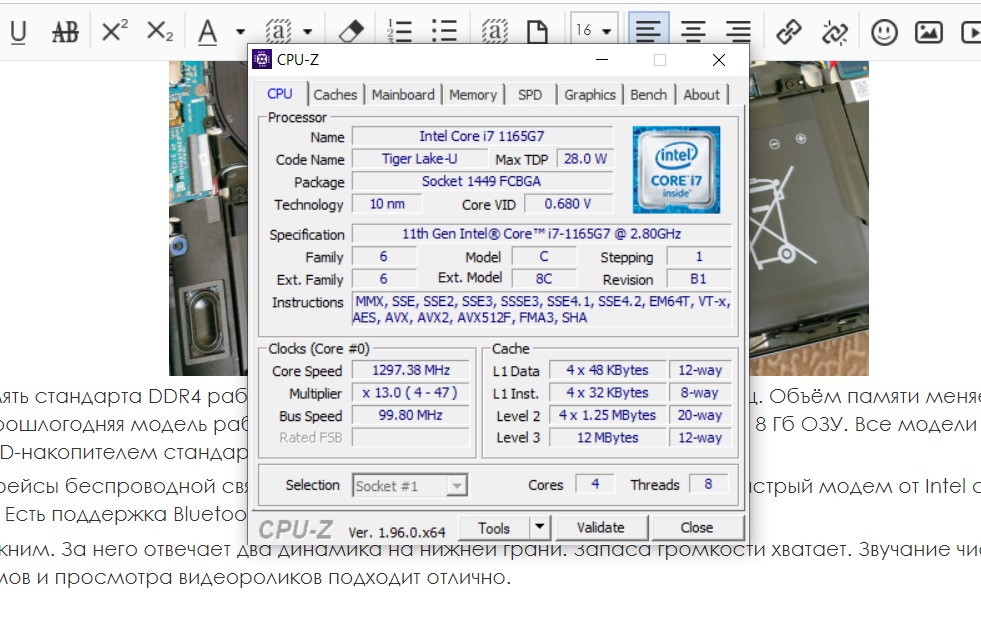981x635 pixels.
Task: Open the font size 16 dropdown
Action: click(594, 30)
